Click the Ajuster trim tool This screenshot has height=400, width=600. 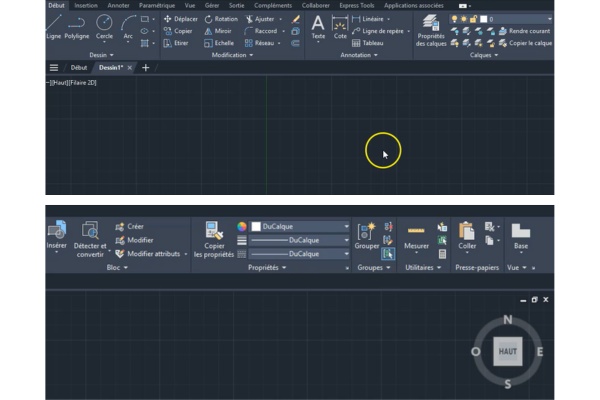(x=260, y=19)
